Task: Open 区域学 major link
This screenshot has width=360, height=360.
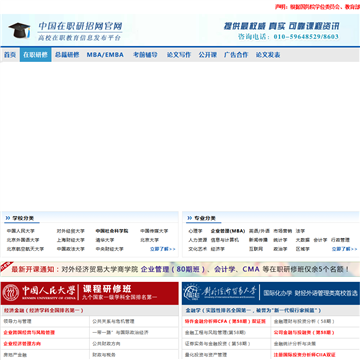Action: tap(303, 249)
